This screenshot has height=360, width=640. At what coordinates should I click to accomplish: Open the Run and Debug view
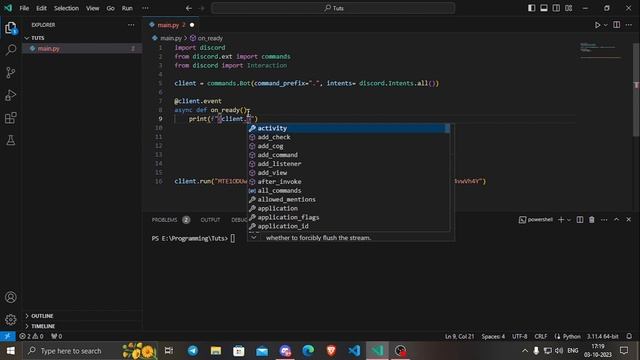pyautogui.click(x=11, y=95)
